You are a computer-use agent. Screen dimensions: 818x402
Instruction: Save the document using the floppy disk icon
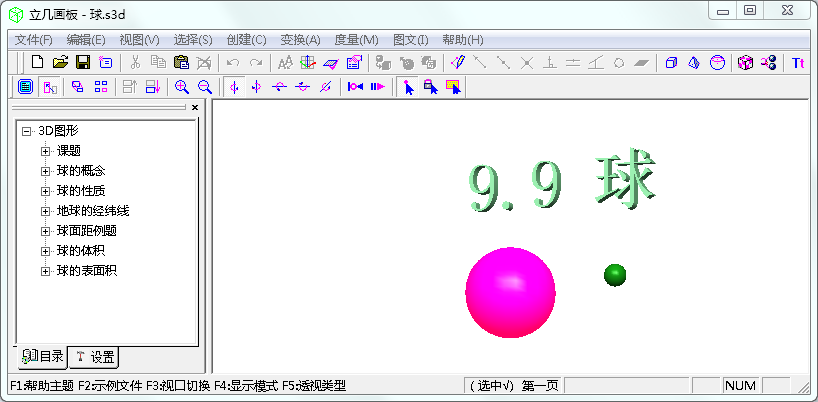click(x=82, y=63)
